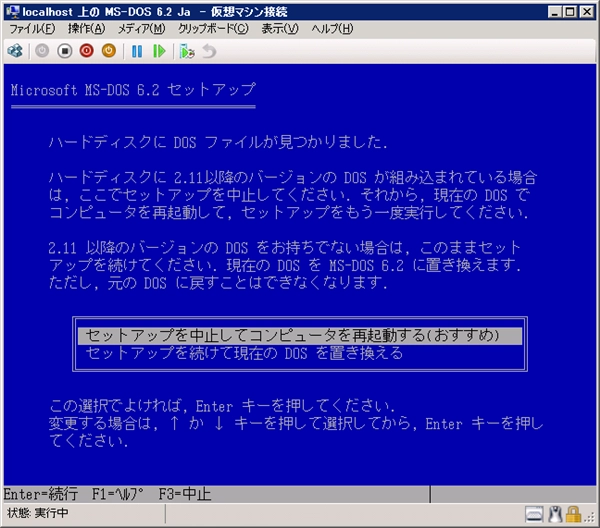Turn off the VM with the stop icon
The image size is (600, 528).
[65, 51]
